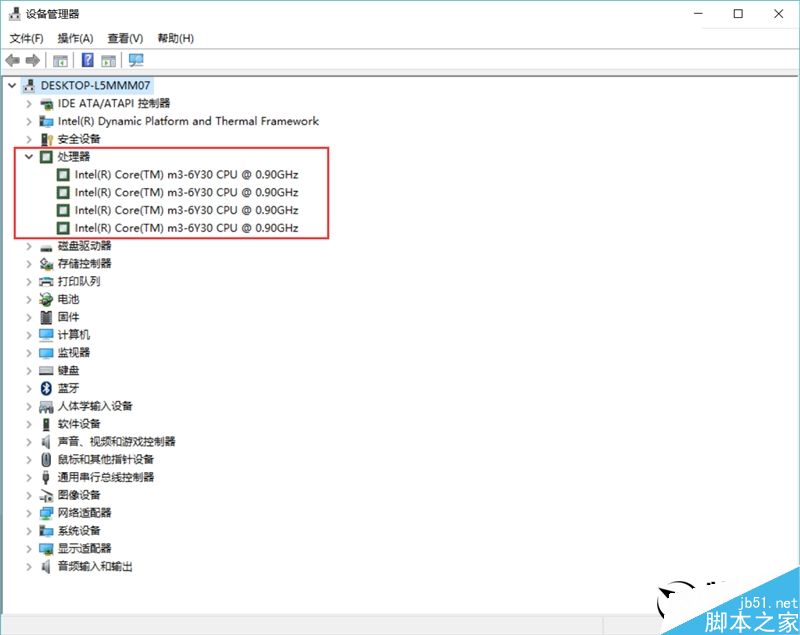Click the 鼠标和其他指针设备 mouse icon
The width and height of the screenshot is (800, 635).
click(46, 460)
